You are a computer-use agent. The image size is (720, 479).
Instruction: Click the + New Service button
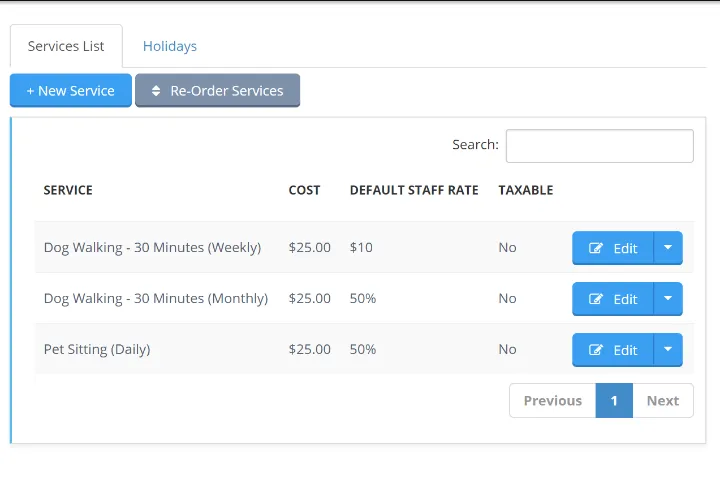point(71,90)
